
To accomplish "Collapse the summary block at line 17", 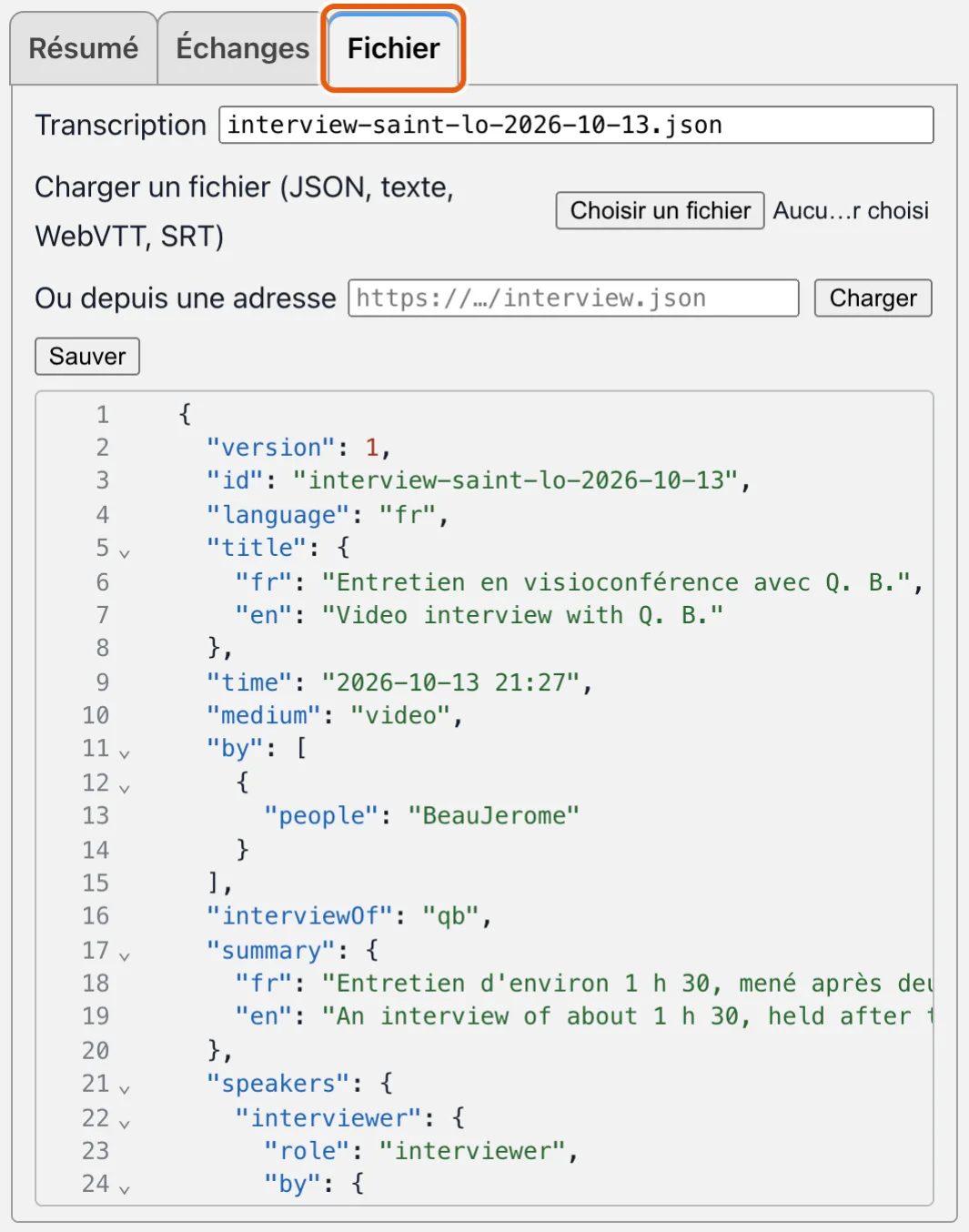I will click(125, 955).
